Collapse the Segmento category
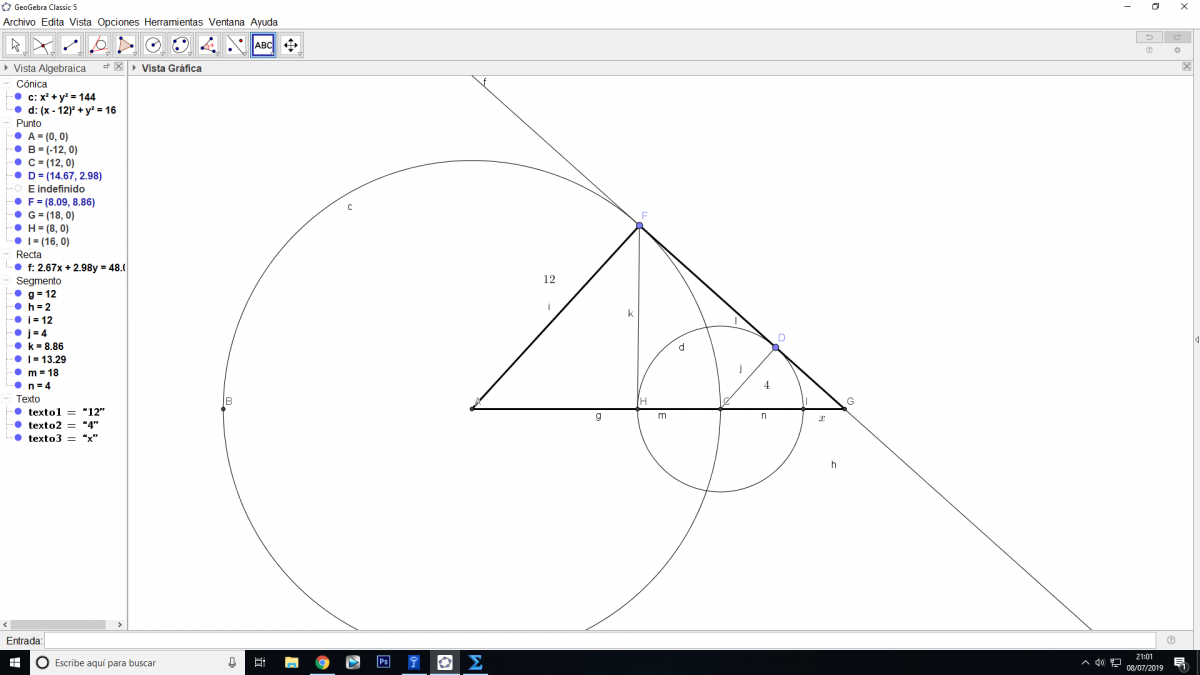The height and width of the screenshot is (675, 1200). coord(8,281)
